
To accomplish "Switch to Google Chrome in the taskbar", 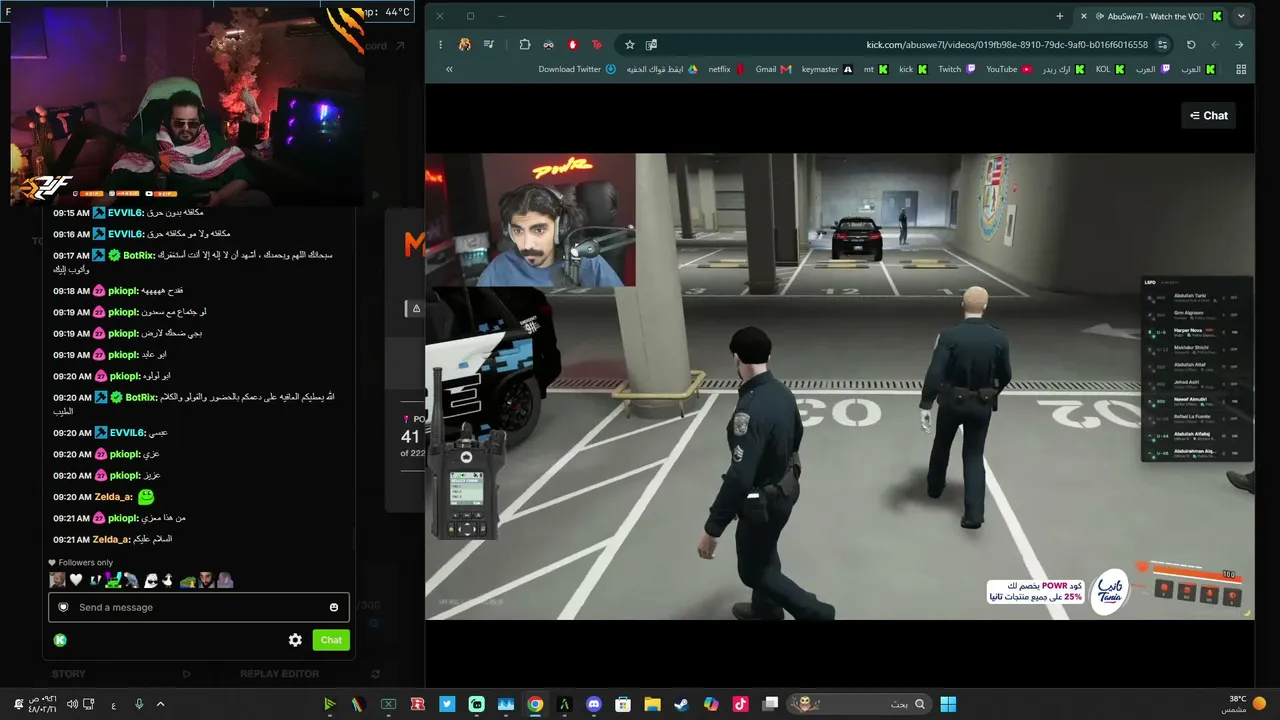I will tap(535, 704).
